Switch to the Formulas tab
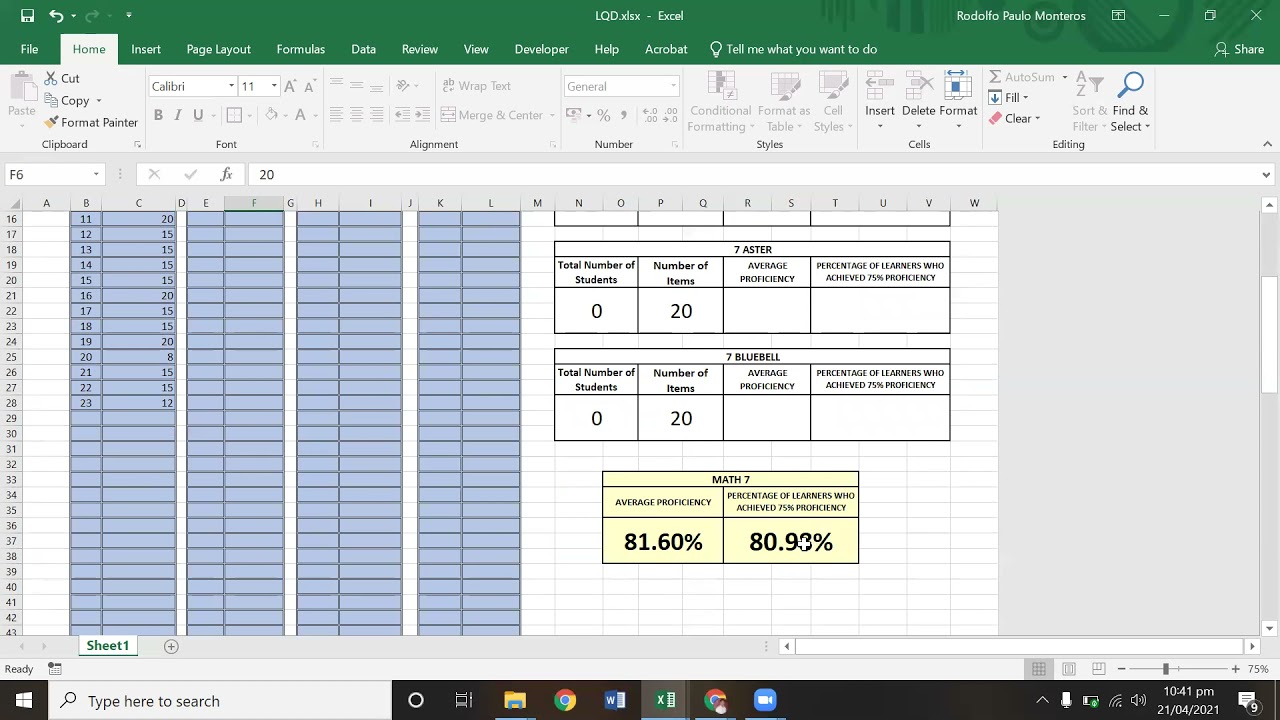This screenshot has width=1280, height=720. tap(300, 49)
